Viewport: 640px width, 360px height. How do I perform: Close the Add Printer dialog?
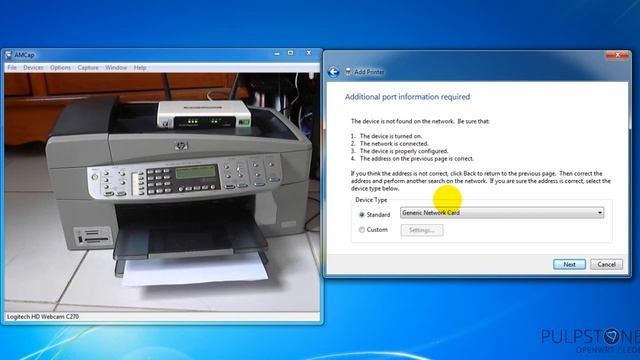click(617, 55)
